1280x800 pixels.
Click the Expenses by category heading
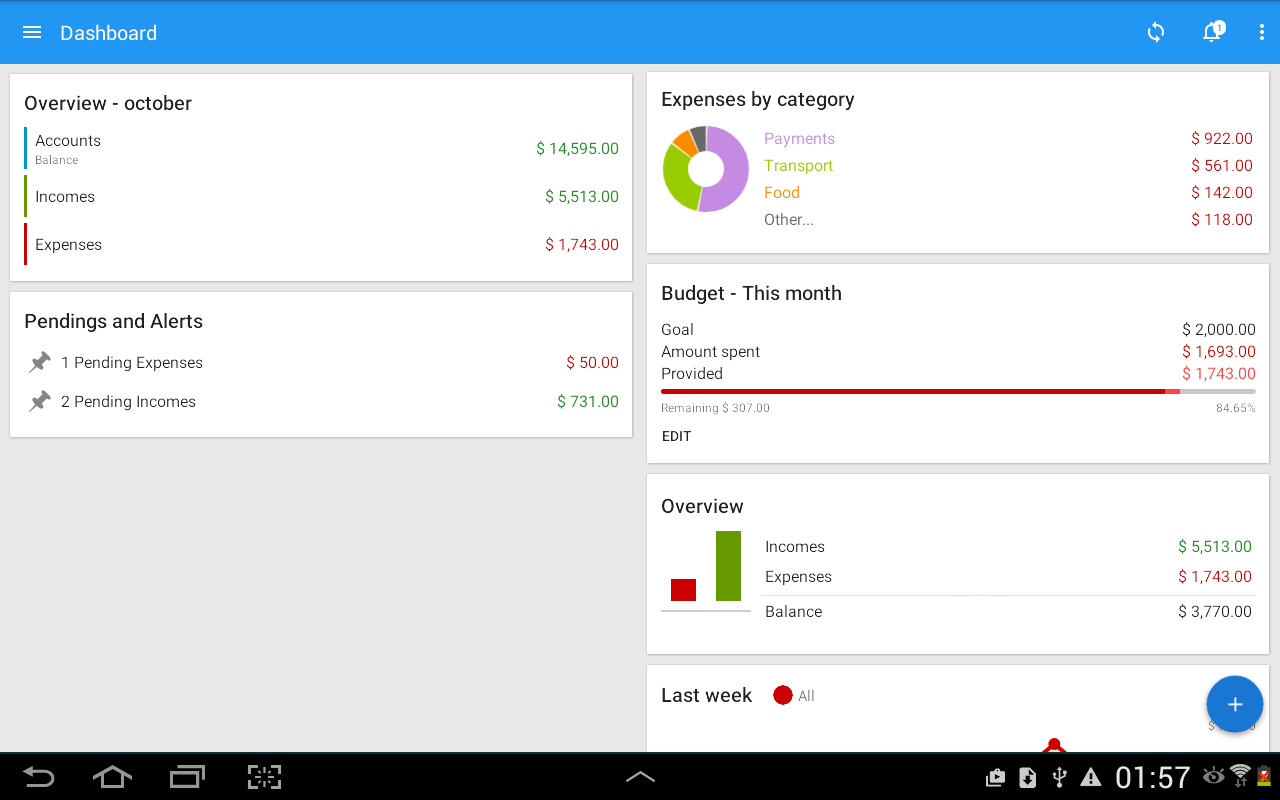(x=758, y=99)
